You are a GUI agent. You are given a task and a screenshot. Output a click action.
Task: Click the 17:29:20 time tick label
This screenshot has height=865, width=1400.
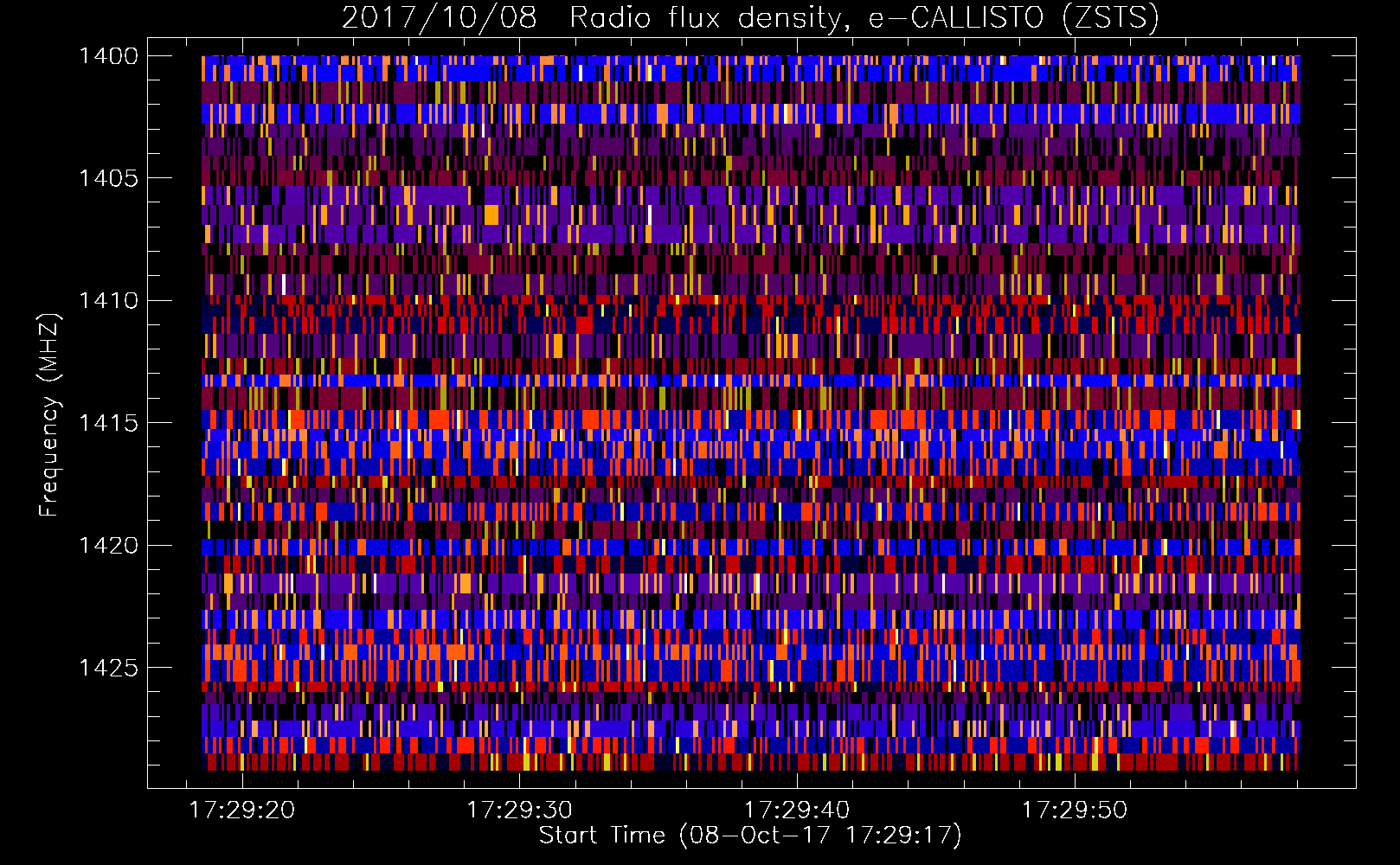coord(242,810)
